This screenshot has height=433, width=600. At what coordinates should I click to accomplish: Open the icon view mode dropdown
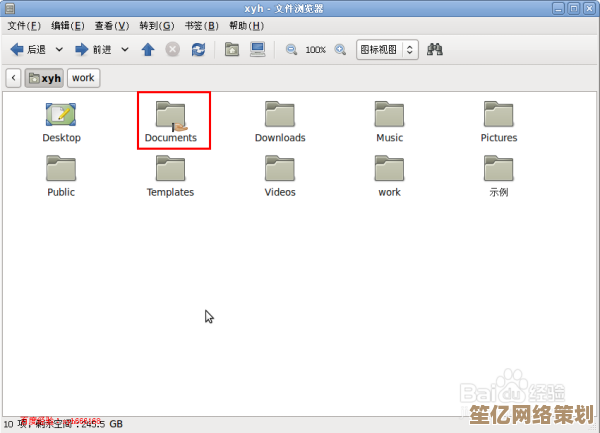(x=387, y=49)
